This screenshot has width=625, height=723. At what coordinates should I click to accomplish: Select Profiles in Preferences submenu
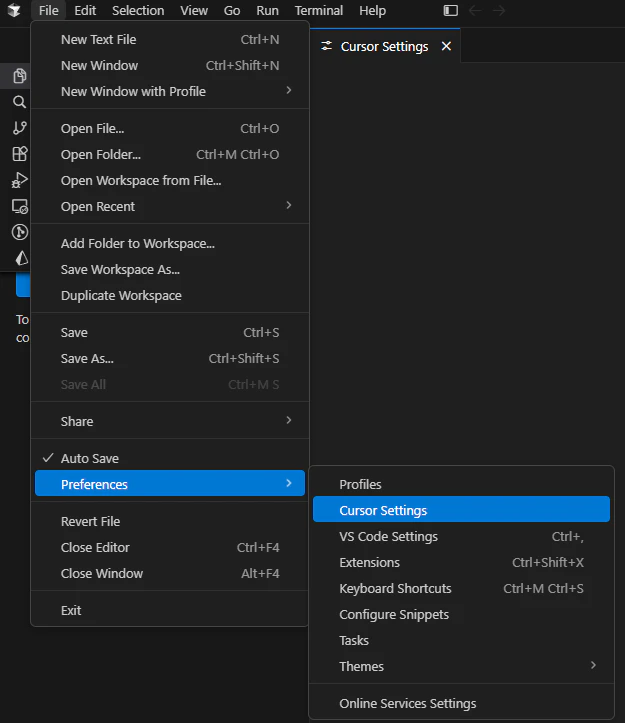[x=461, y=484]
